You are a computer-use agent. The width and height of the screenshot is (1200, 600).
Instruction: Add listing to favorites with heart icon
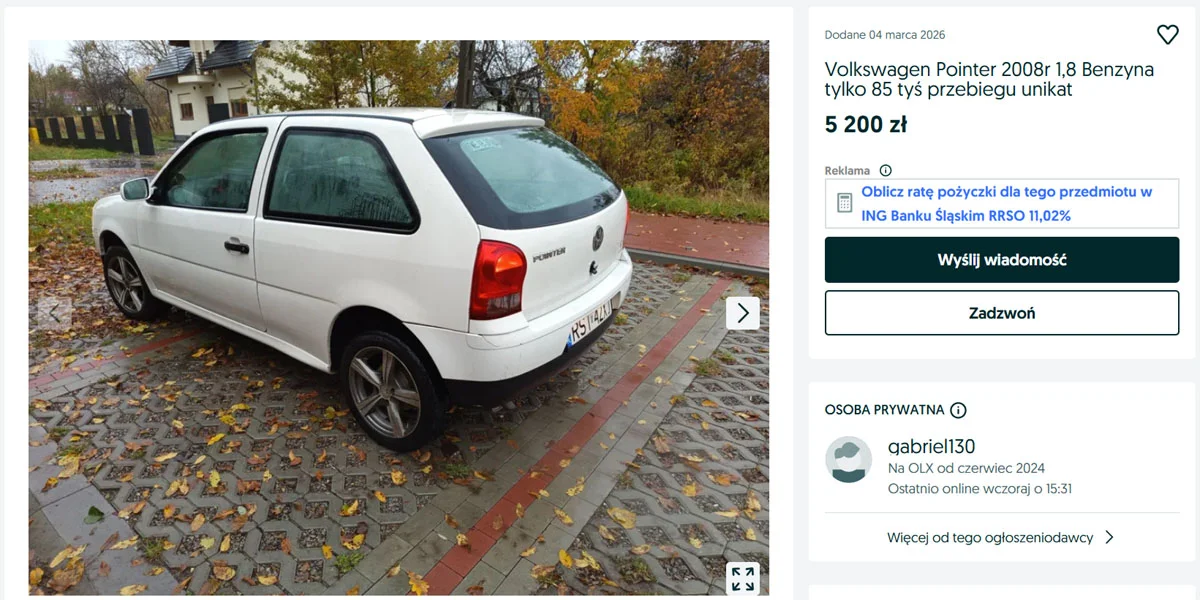(1167, 35)
